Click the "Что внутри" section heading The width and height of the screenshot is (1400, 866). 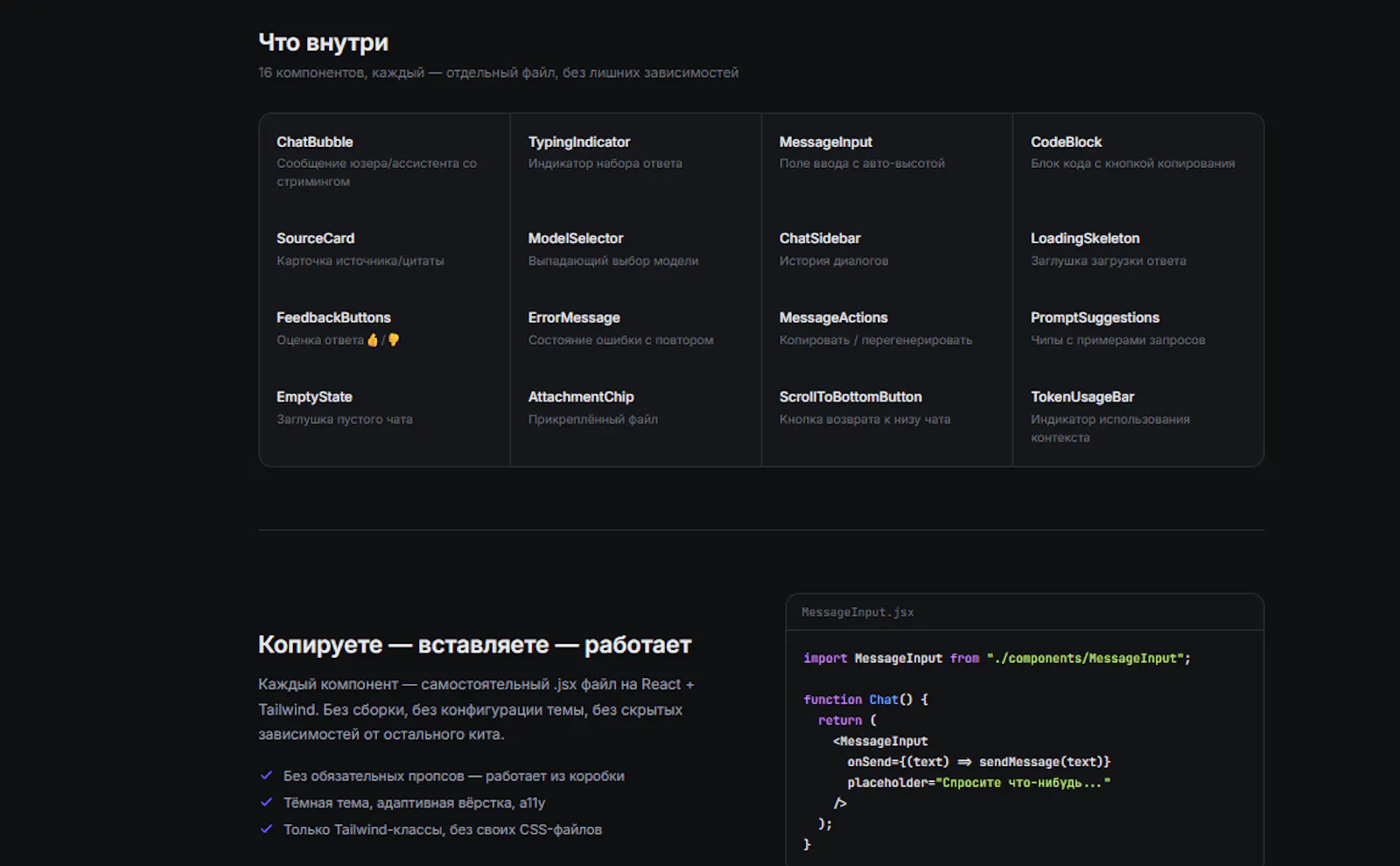(323, 42)
